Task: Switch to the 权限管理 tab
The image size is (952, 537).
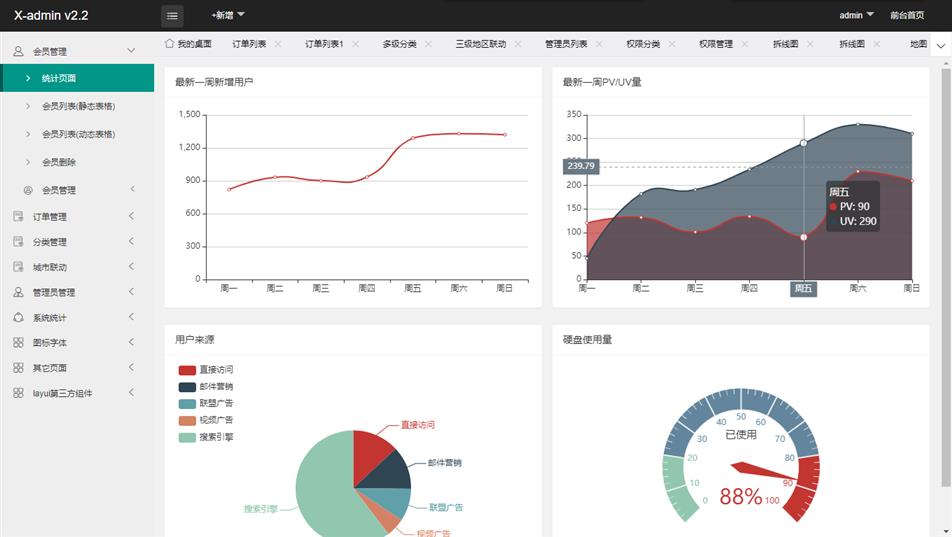Action: [716, 44]
